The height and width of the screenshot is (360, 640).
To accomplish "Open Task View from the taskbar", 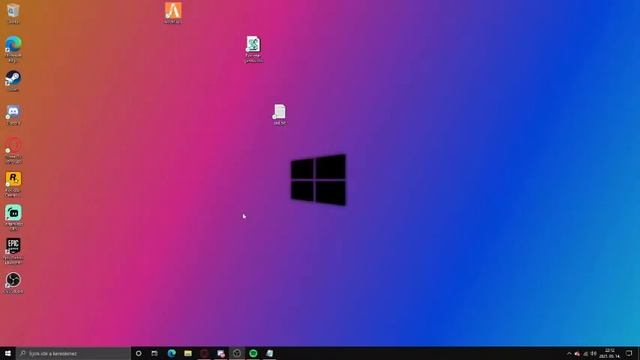I will point(154,353).
